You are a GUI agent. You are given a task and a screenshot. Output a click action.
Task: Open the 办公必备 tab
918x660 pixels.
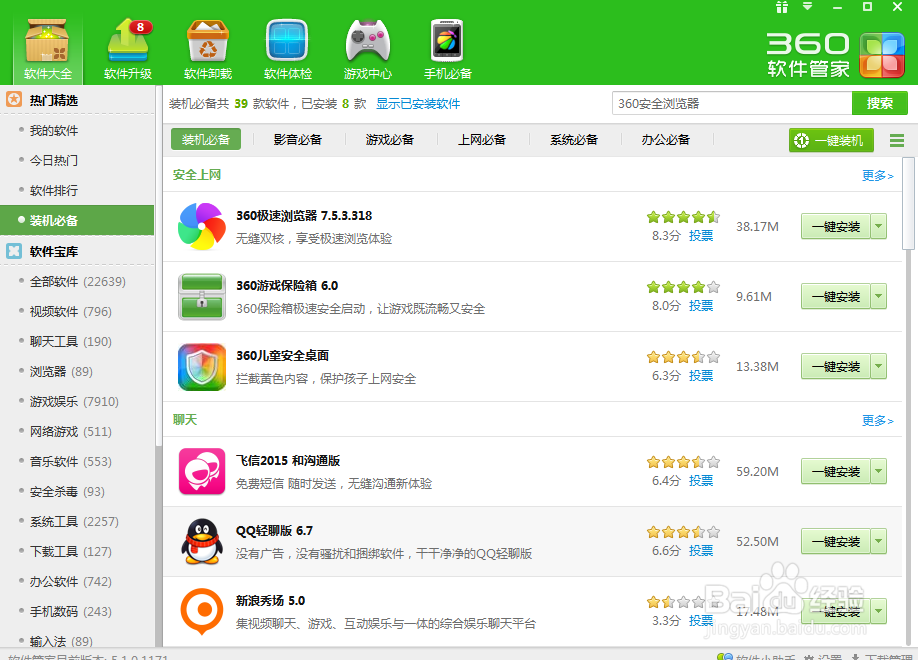tap(662, 139)
